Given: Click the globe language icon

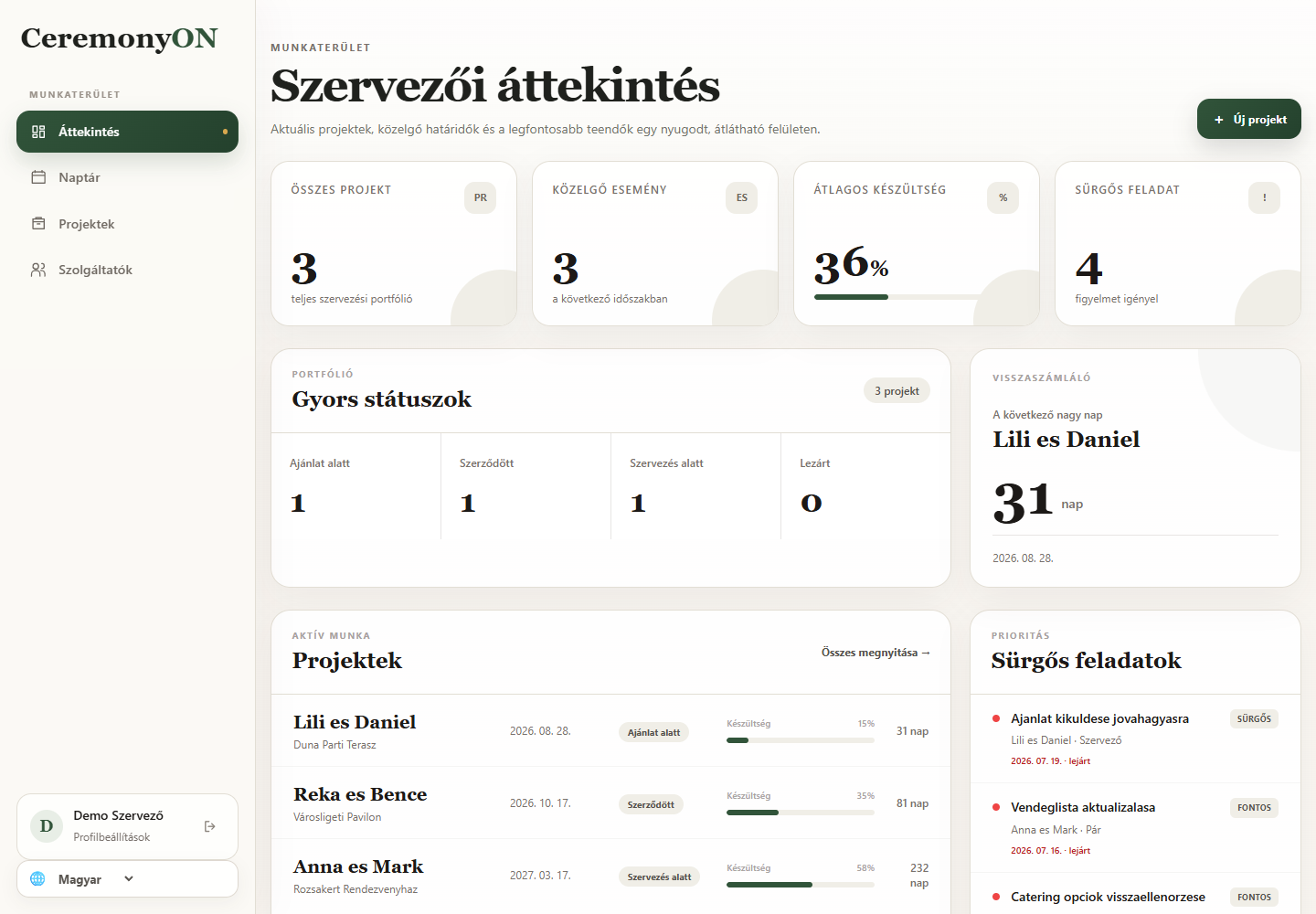Looking at the screenshot, I should (37, 879).
